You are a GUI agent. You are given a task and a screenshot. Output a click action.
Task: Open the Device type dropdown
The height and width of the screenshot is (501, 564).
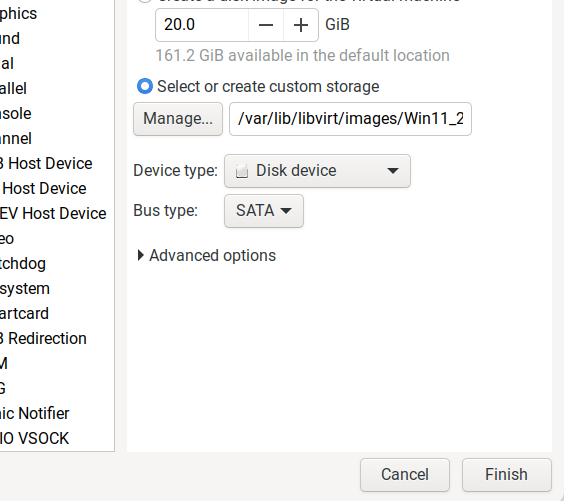click(x=317, y=171)
